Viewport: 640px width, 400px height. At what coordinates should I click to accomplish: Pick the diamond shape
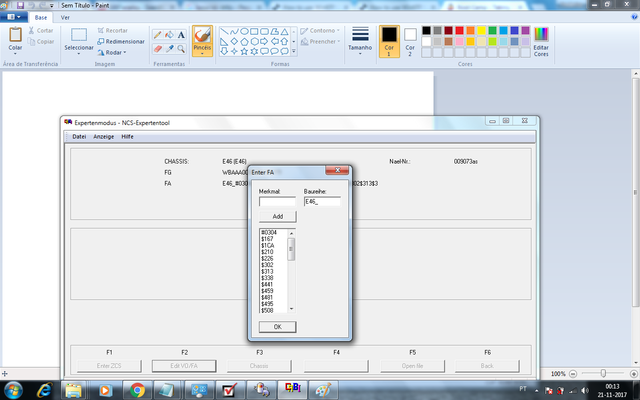click(x=234, y=41)
